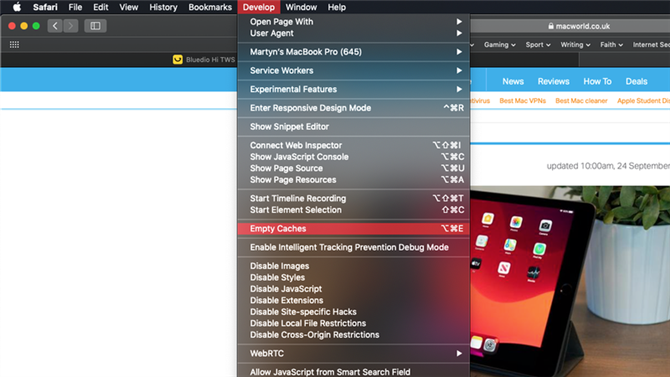Screen dimensions: 670x377
Task: Toggle Disable Styles option
Action: pyautogui.click(x=354, y=277)
